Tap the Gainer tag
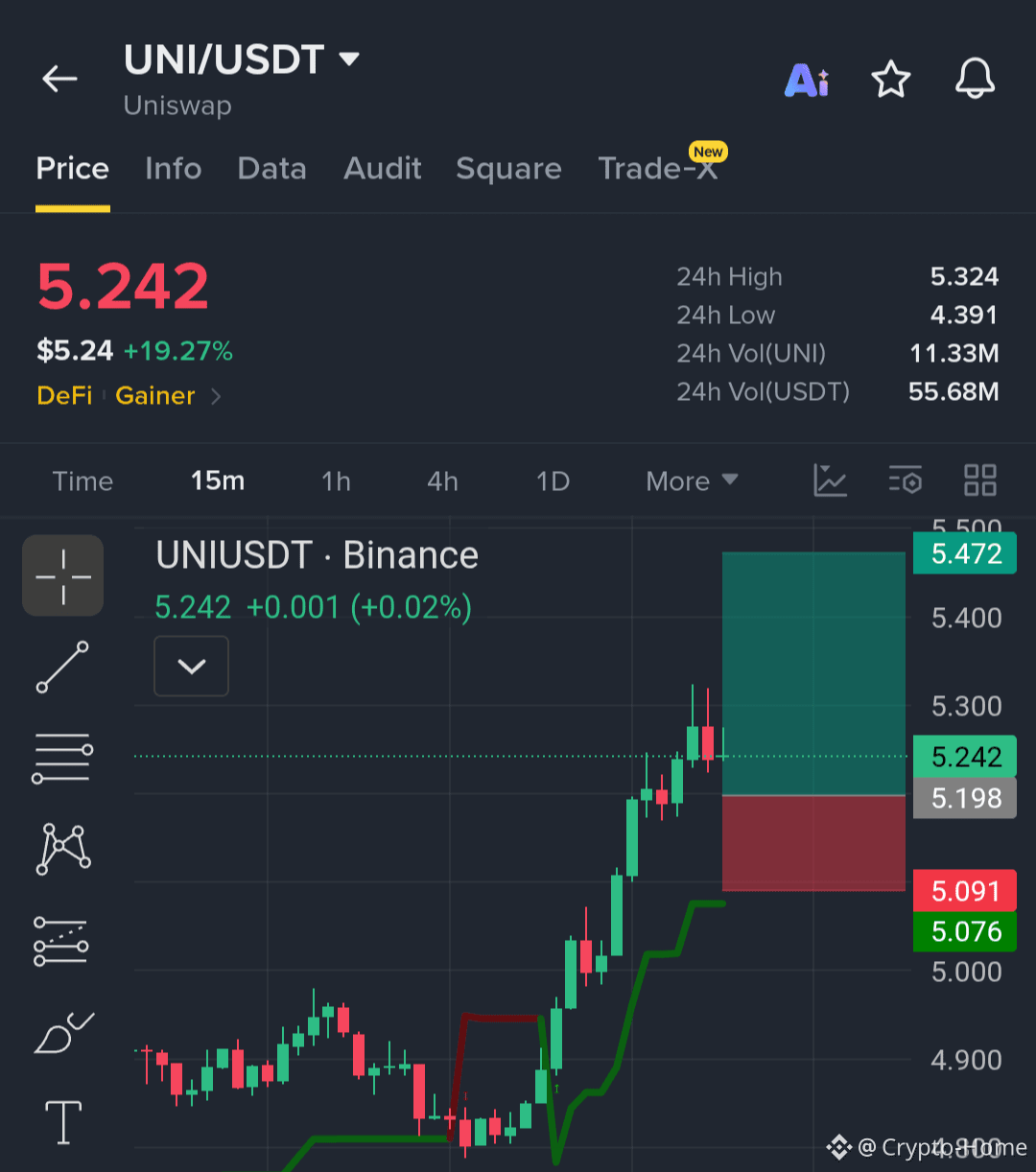1036x1172 pixels. (x=155, y=396)
